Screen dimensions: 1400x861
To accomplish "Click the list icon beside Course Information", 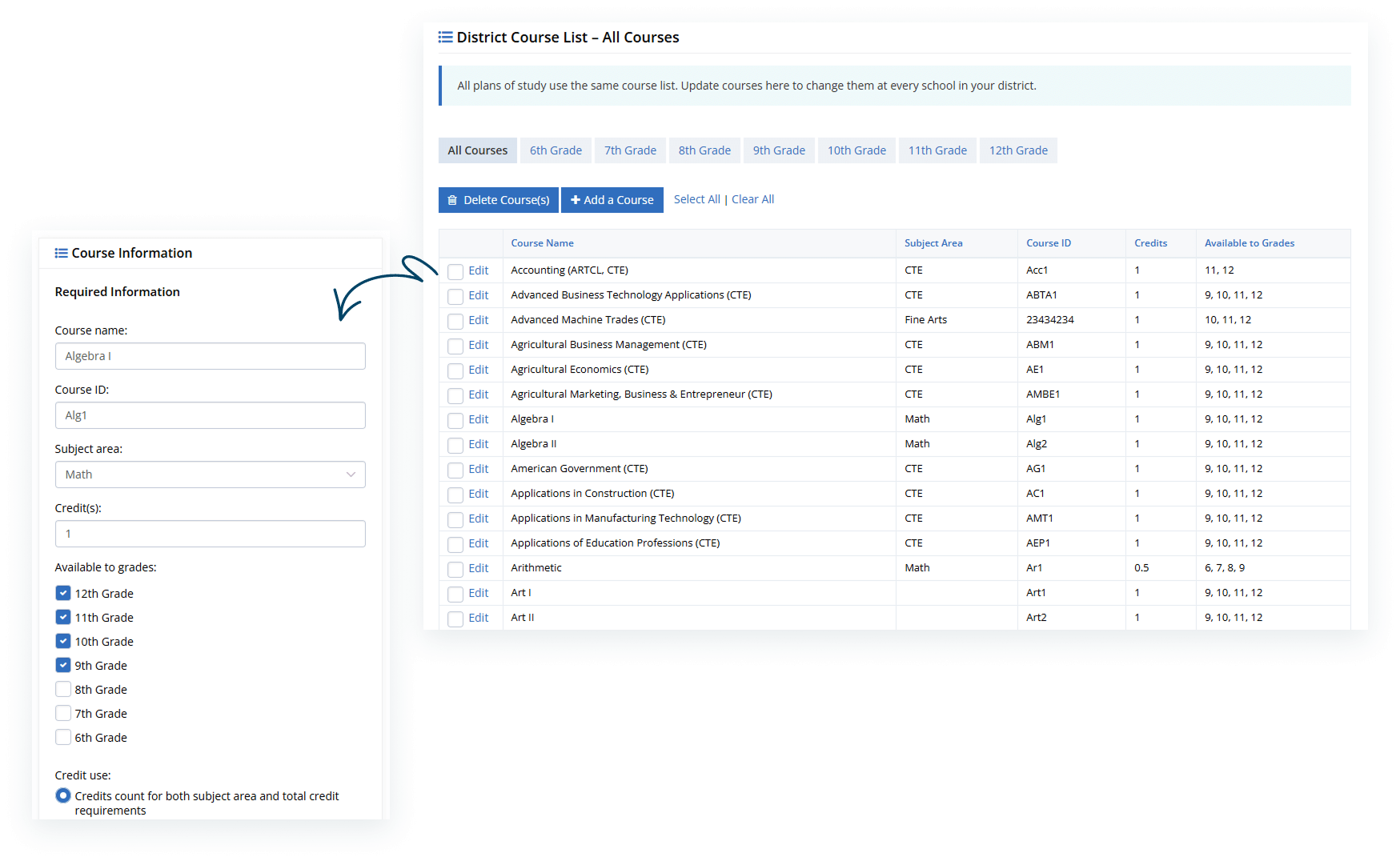I will point(61,253).
